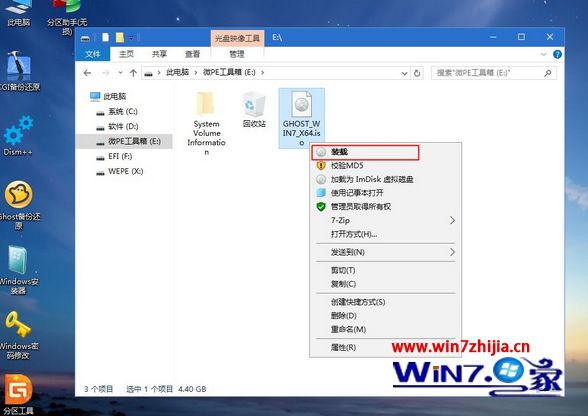
Task: Choose 删除(D) in the context menu
Action: [385, 316]
